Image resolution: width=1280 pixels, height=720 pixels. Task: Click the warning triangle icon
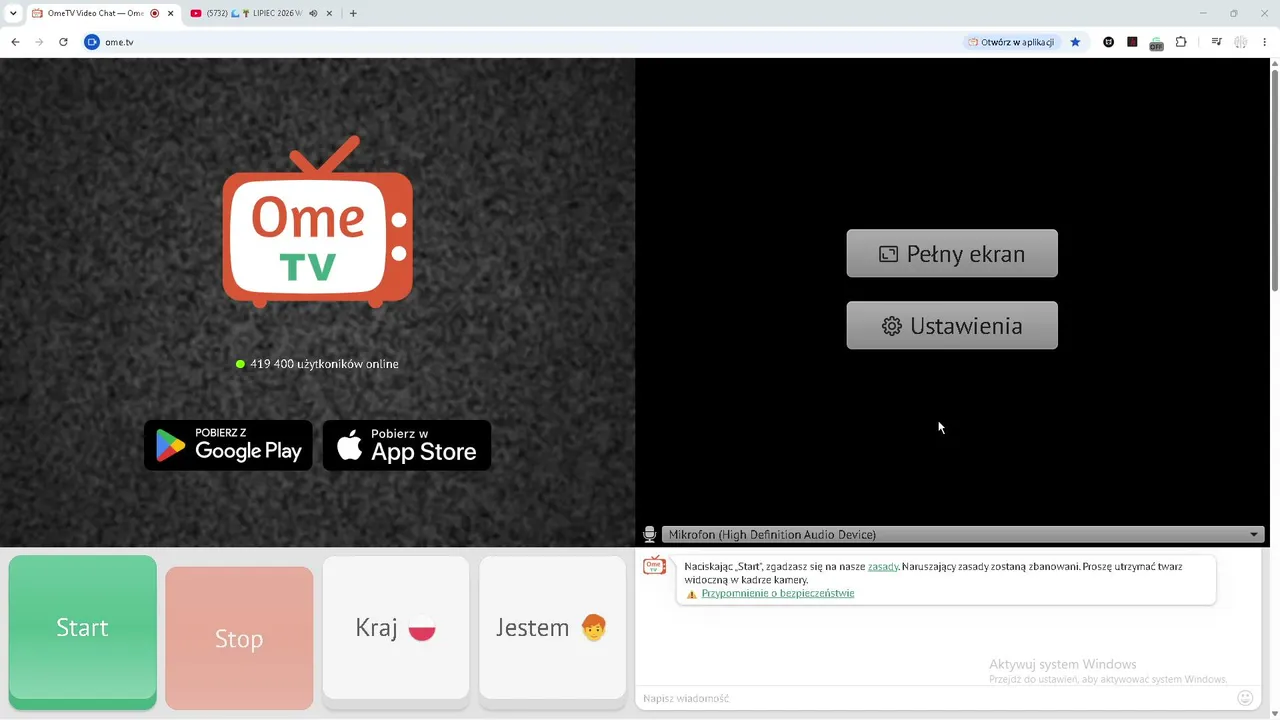[691, 594]
